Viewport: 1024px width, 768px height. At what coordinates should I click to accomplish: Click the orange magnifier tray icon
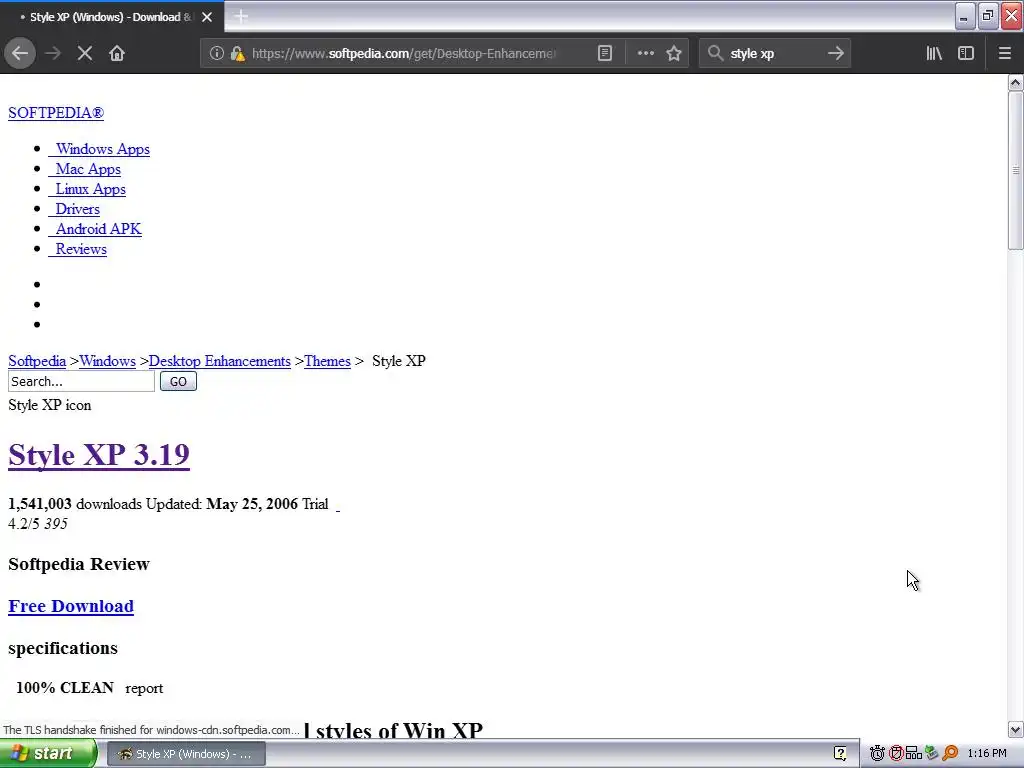click(950, 754)
